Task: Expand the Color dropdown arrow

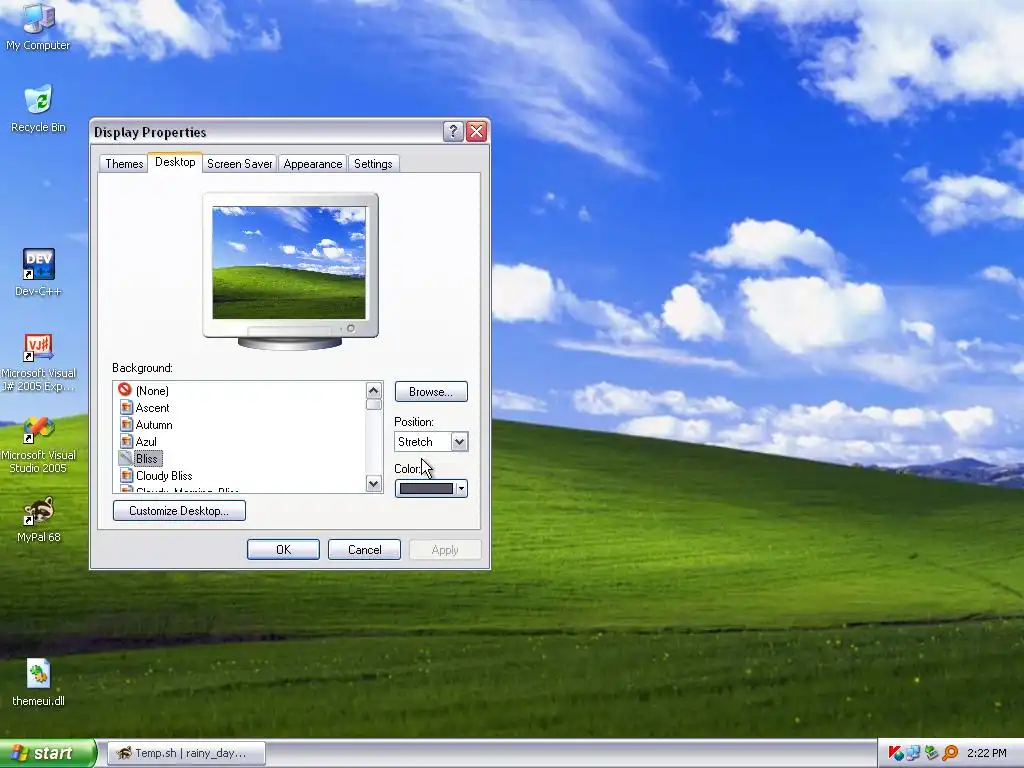Action: pyautogui.click(x=462, y=488)
